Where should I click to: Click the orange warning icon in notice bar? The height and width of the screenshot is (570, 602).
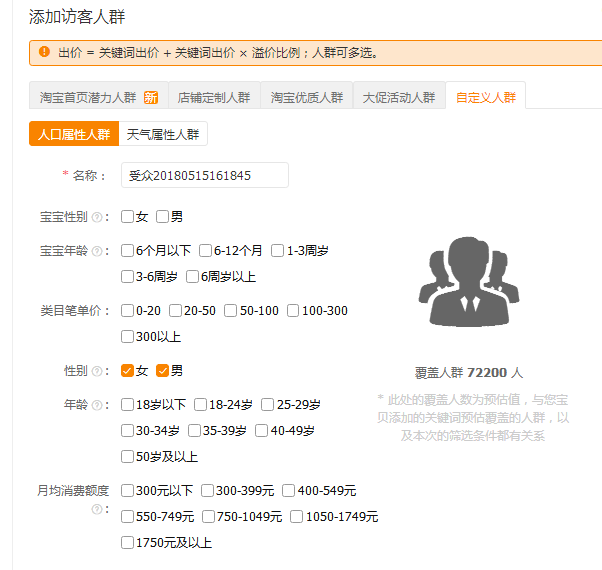[x=44, y=52]
